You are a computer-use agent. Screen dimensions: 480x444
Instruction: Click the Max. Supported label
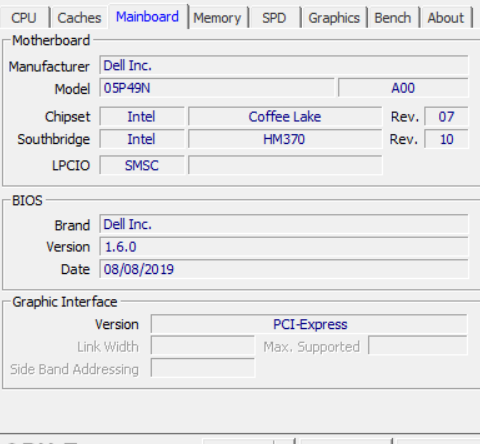(312, 347)
